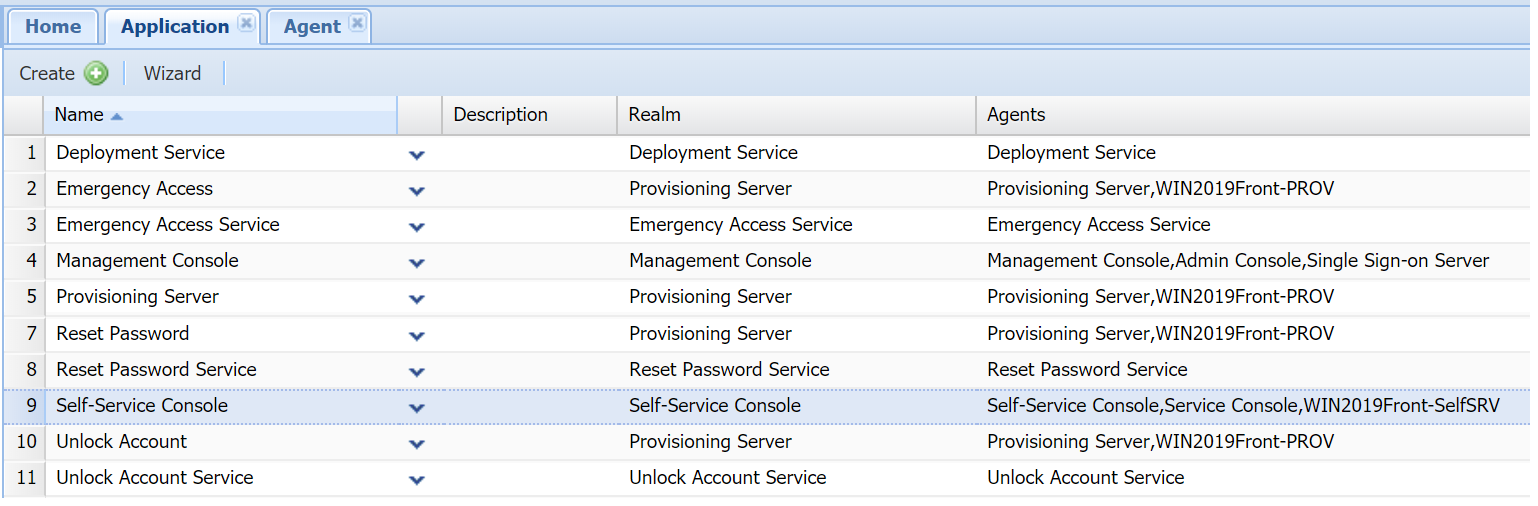1538x506 pixels.
Task: Select the Description column header
Action: (500, 115)
